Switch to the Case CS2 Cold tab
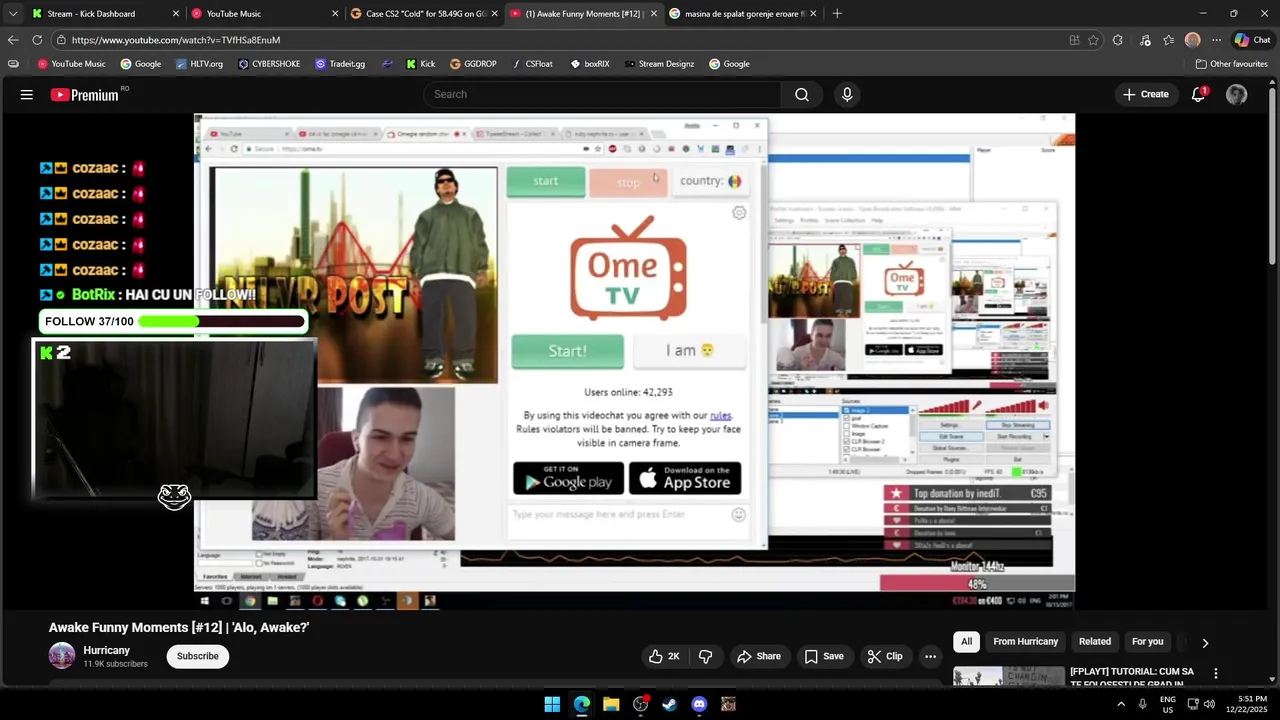The width and height of the screenshot is (1280, 720). tap(426, 14)
